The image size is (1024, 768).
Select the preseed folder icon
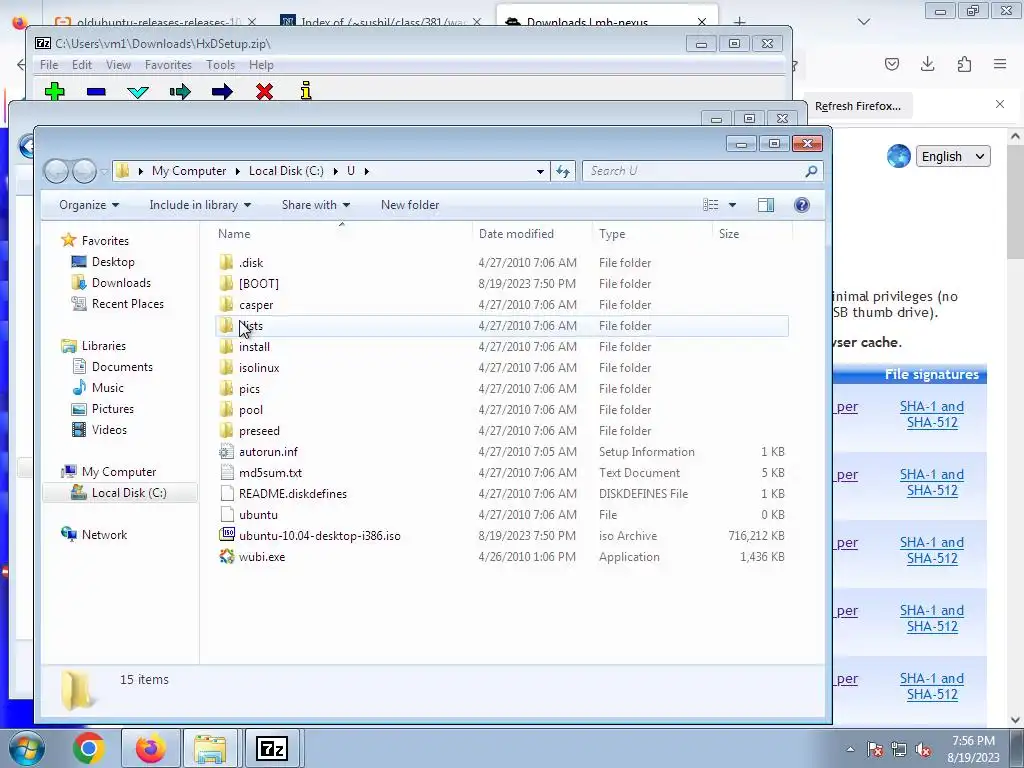tap(226, 430)
